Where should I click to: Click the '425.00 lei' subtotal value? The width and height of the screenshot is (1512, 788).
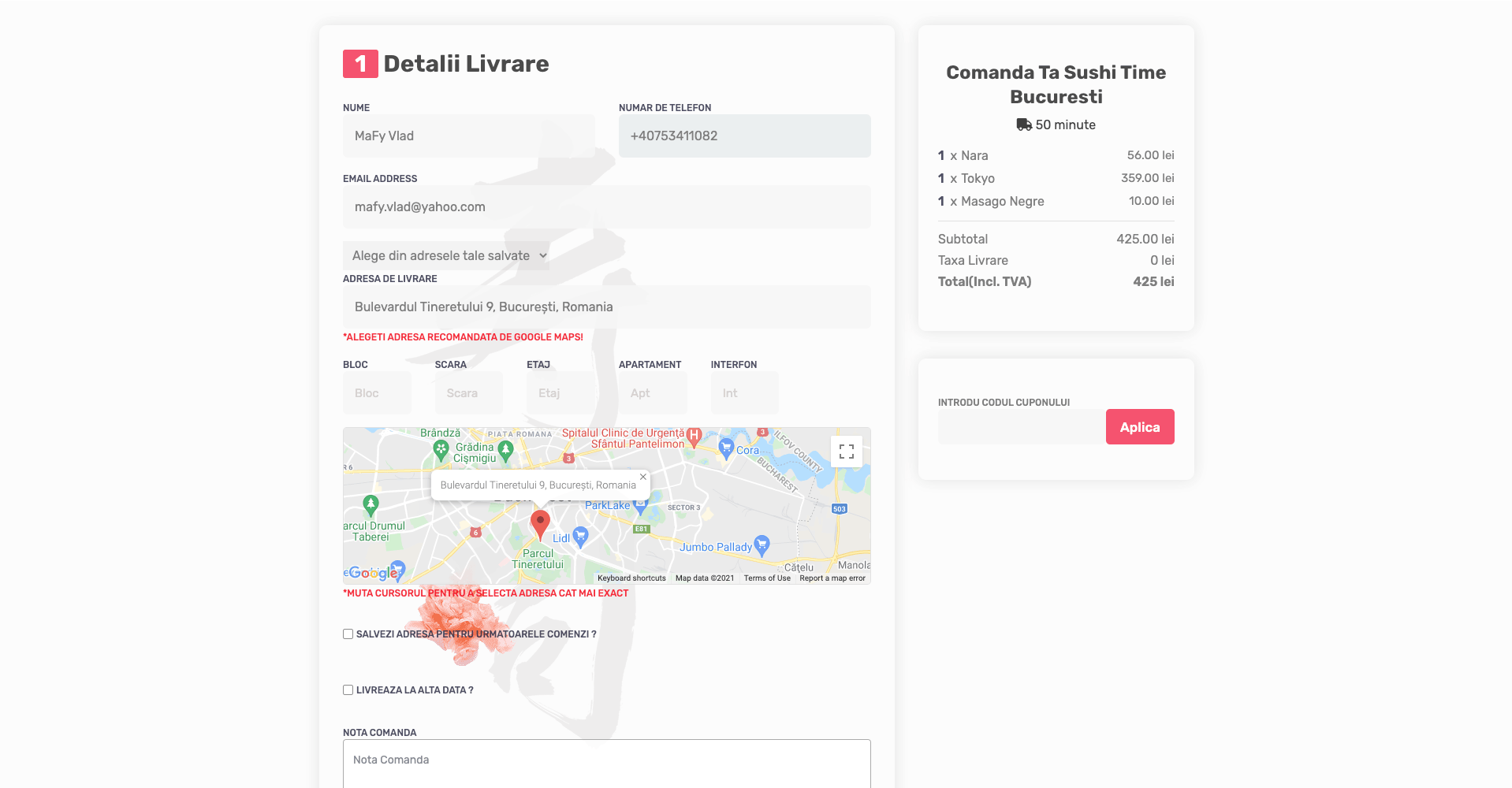[x=1145, y=240]
